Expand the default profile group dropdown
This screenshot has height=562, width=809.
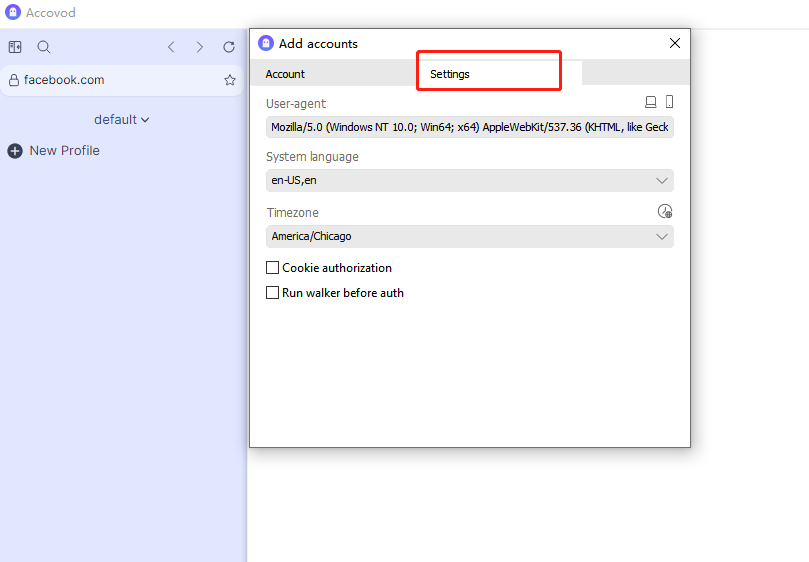(x=121, y=120)
